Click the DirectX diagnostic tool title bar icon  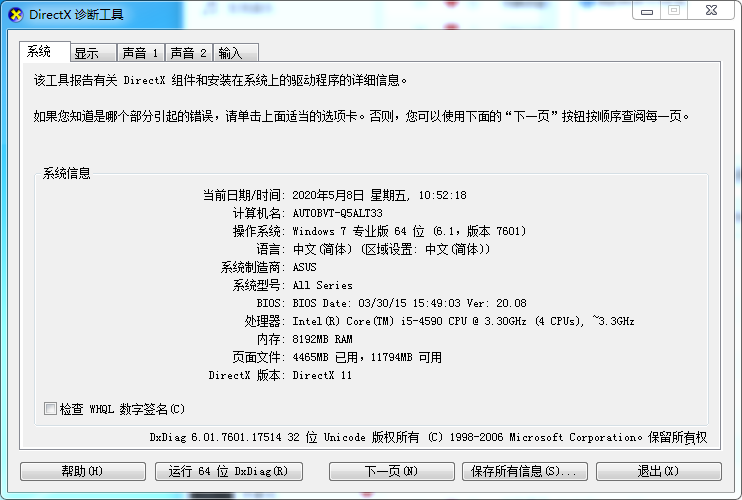click(x=16, y=15)
